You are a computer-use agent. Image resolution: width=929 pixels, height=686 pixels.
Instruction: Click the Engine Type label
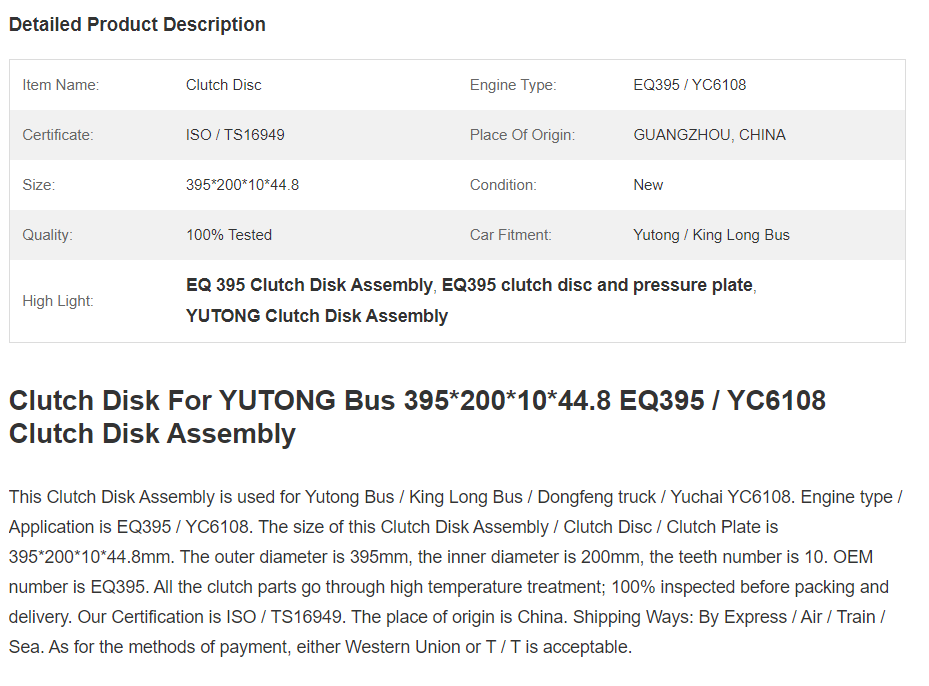(x=513, y=85)
